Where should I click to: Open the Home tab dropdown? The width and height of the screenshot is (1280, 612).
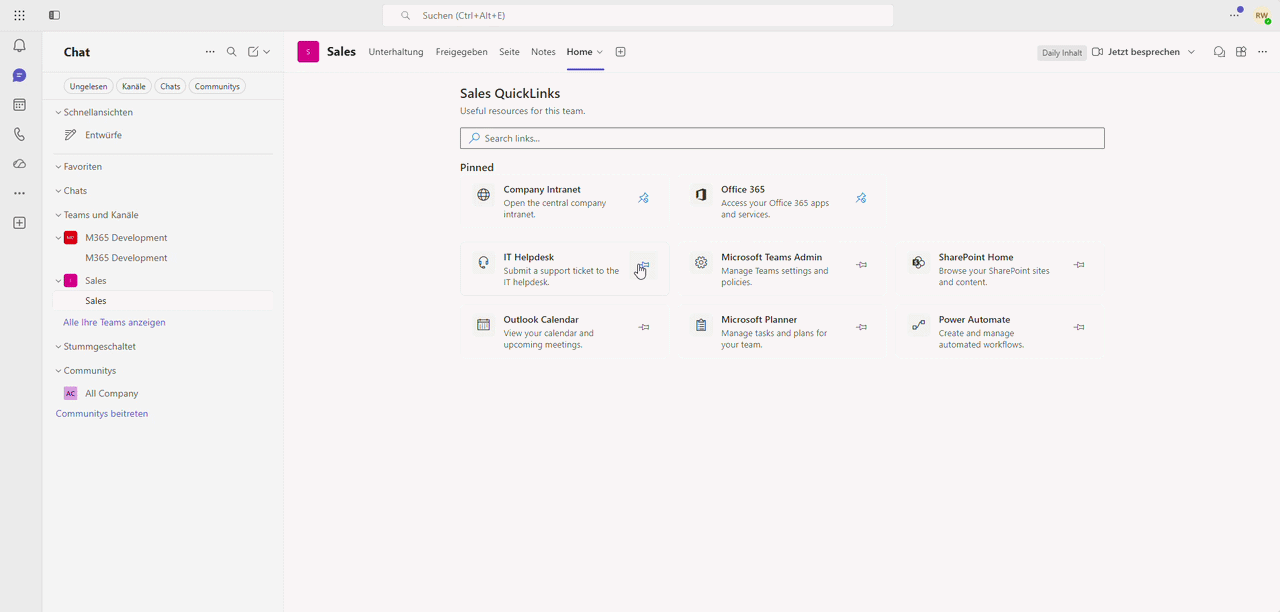pyautogui.click(x=599, y=52)
